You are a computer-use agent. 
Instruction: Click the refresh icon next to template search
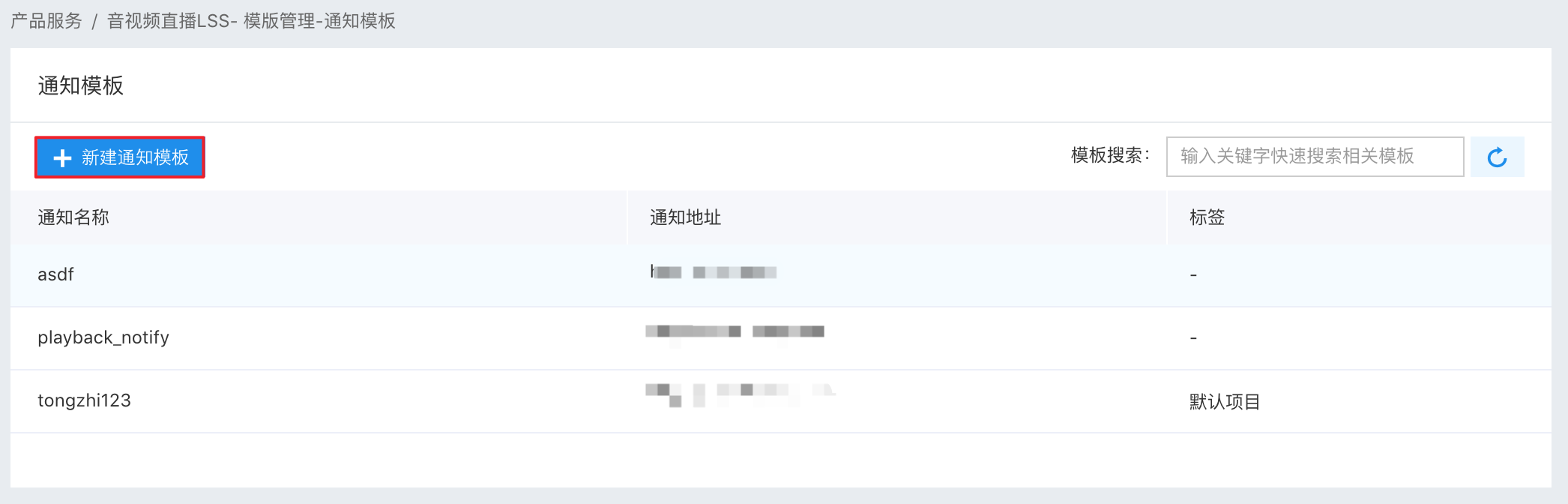1497,157
